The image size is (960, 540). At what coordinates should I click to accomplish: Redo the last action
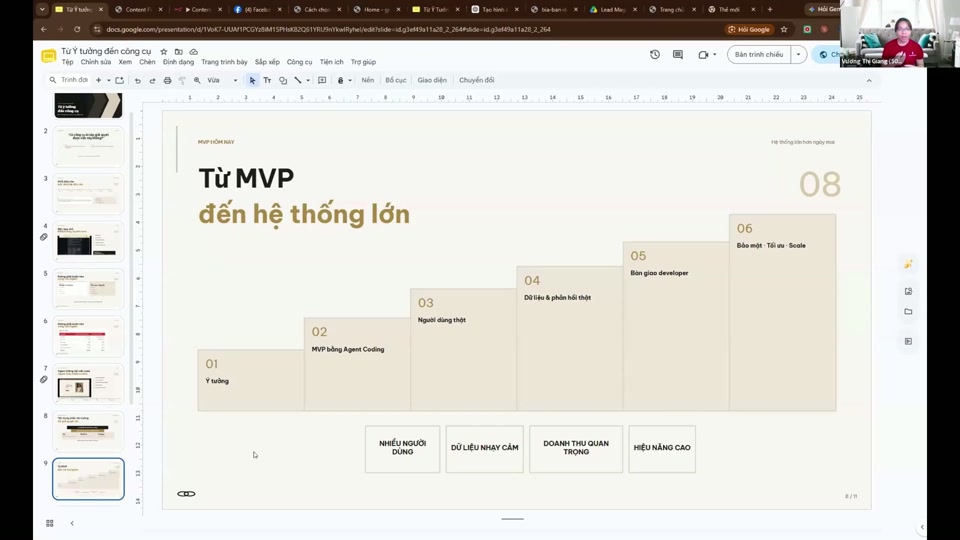(x=152, y=80)
